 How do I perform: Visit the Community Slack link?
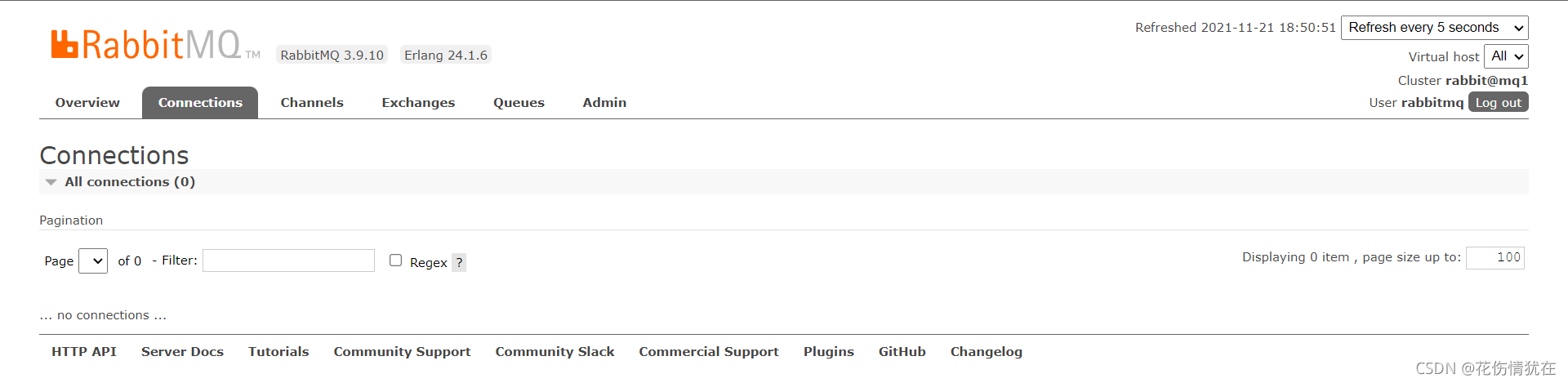pos(555,352)
